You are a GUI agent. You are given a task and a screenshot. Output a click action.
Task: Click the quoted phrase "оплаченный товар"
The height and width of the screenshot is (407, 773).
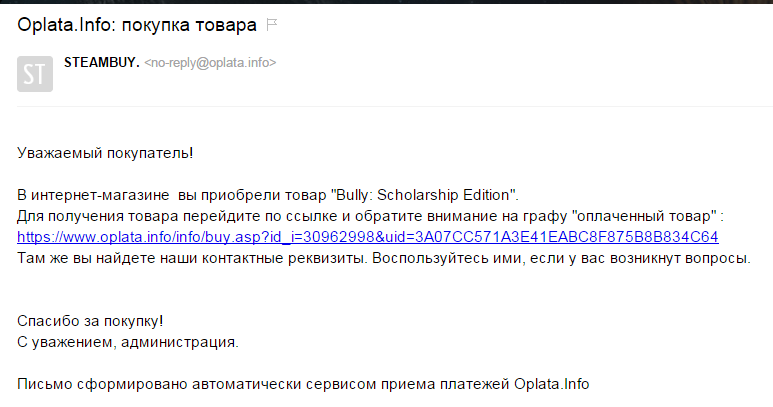[x=647, y=215]
